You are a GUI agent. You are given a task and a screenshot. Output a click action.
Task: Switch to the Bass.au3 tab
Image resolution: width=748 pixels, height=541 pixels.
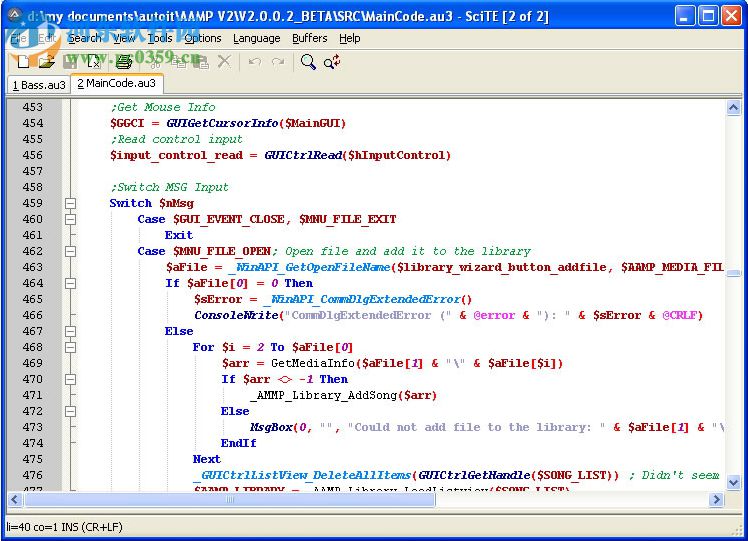pyautogui.click(x=38, y=85)
